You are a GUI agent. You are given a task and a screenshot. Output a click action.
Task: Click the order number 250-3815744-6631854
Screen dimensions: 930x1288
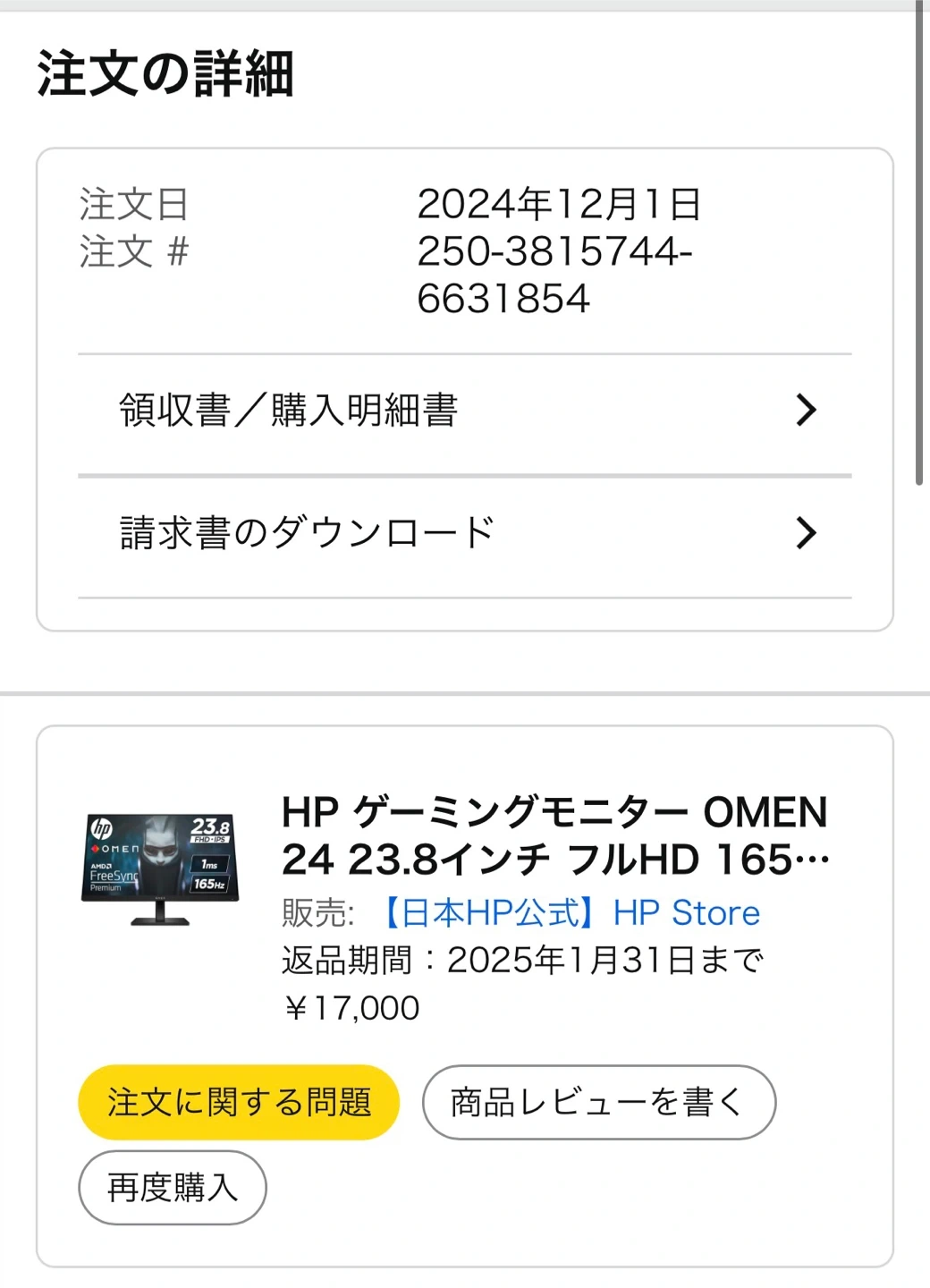click(x=554, y=275)
